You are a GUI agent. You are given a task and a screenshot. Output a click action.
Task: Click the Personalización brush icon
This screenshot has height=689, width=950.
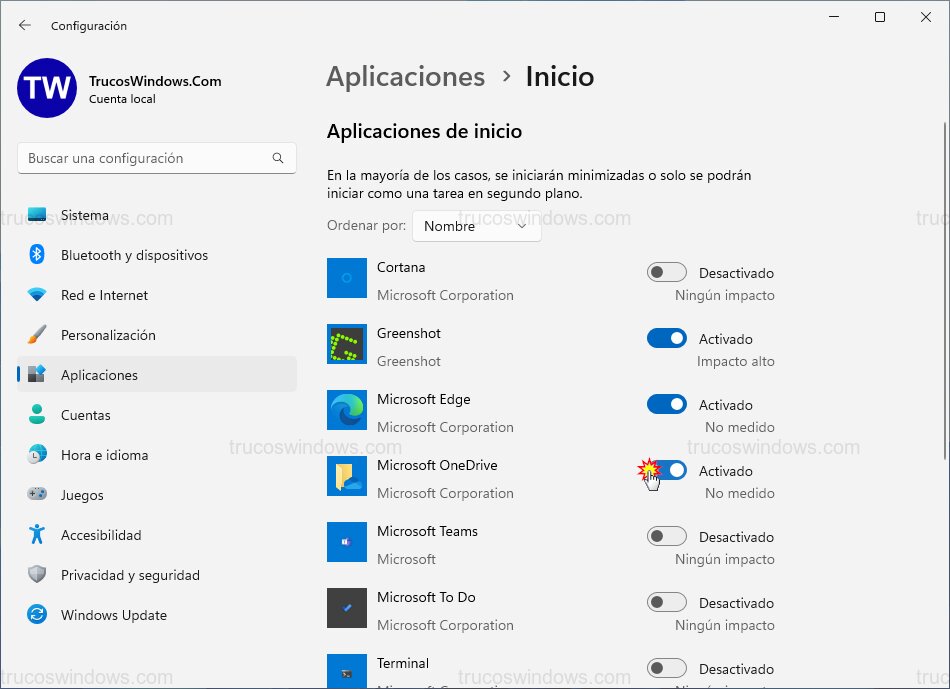37,335
